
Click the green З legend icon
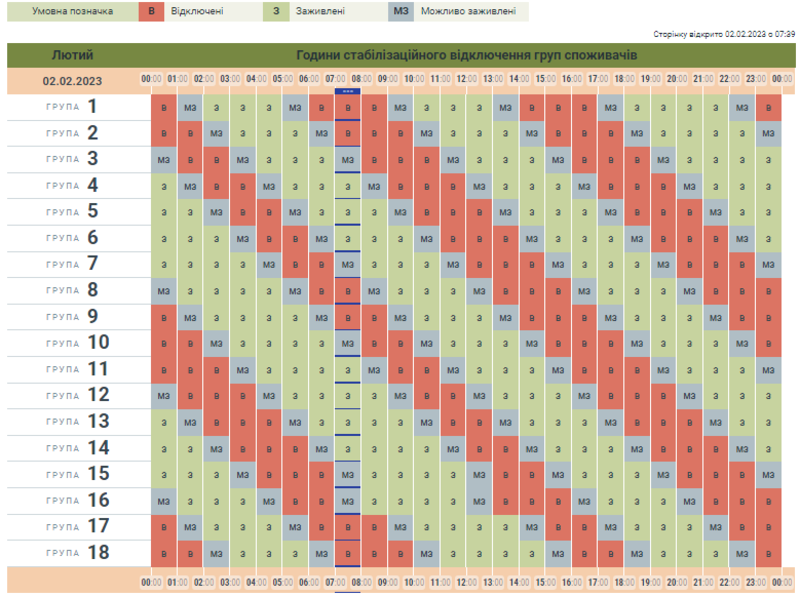[x=276, y=11]
